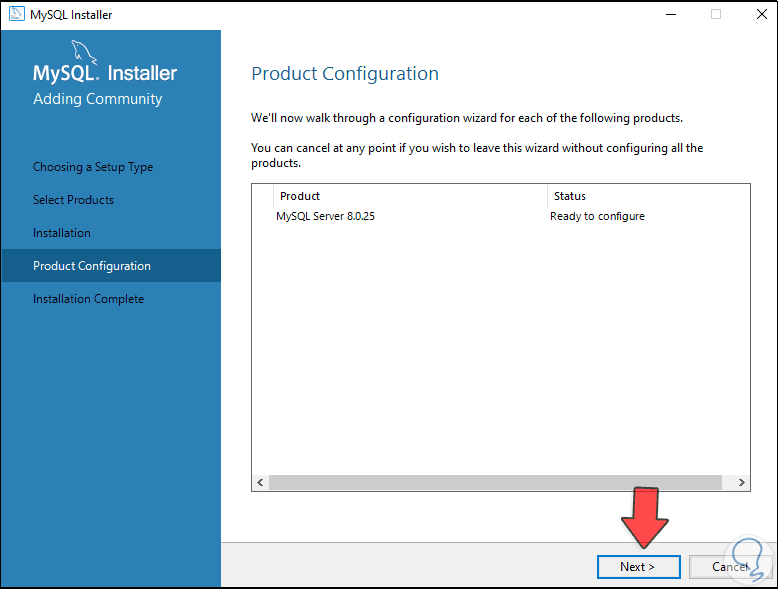Click the Adding Community text in sidebar
Image resolution: width=778 pixels, height=589 pixels.
(97, 99)
